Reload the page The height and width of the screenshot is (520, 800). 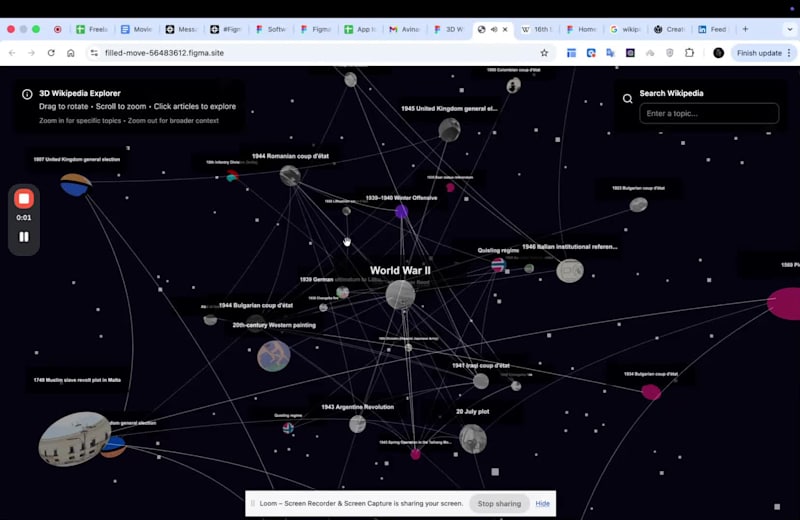pyautogui.click(x=51, y=53)
